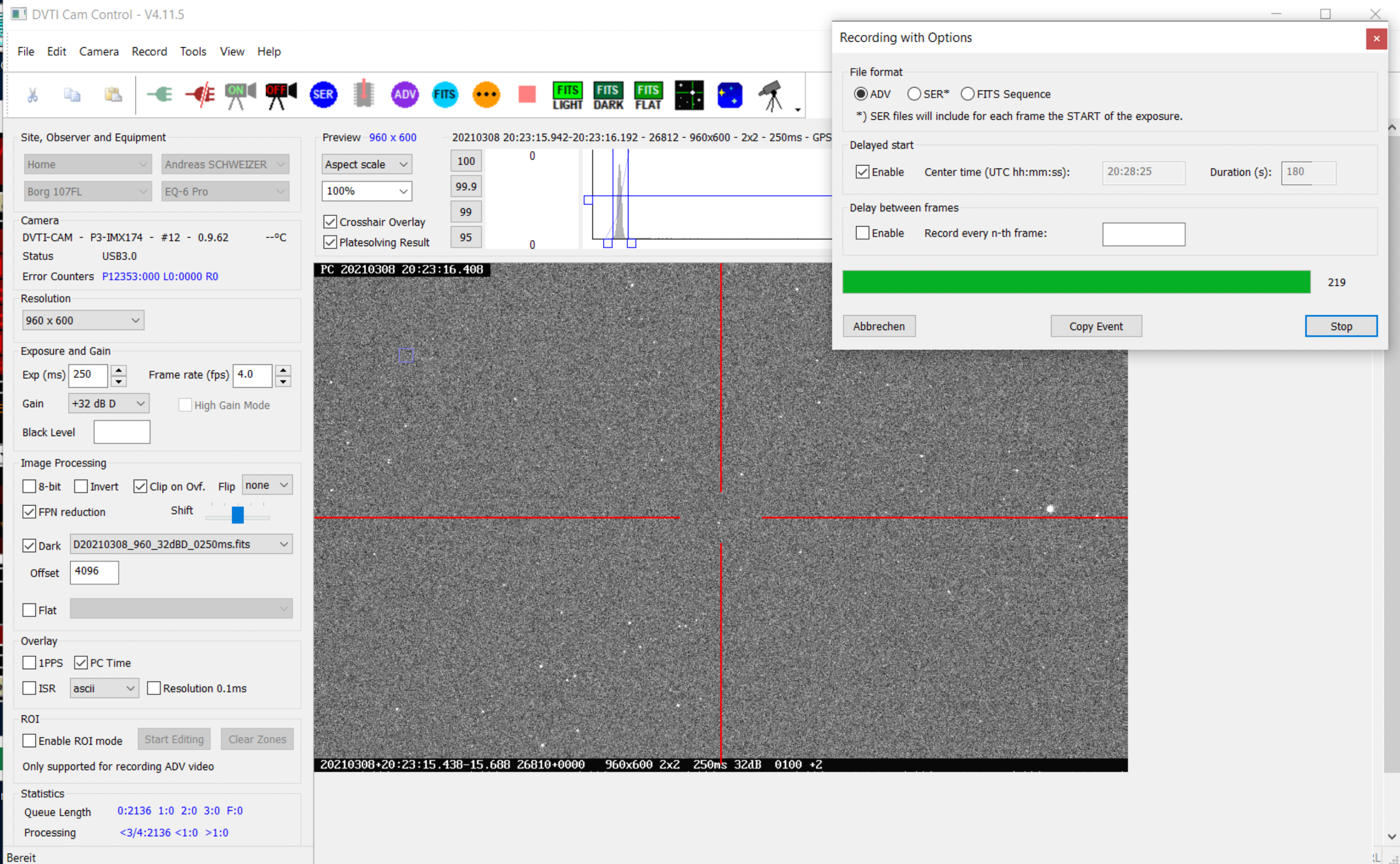This screenshot has width=1400, height=864.
Task: Click the purple ADV record icon
Action: 405,95
